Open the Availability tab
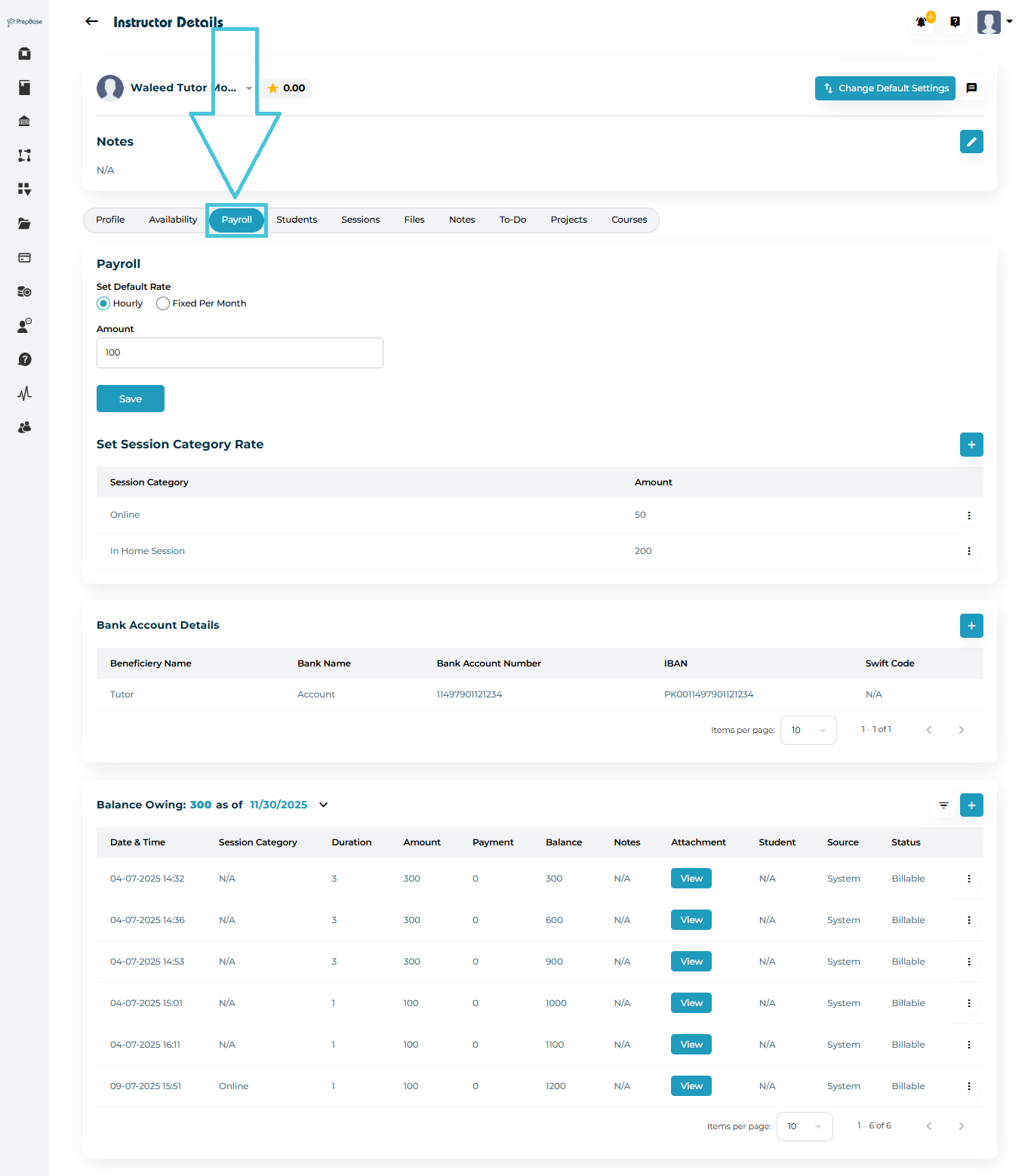This screenshot has height=1176, width=1031. point(173,220)
